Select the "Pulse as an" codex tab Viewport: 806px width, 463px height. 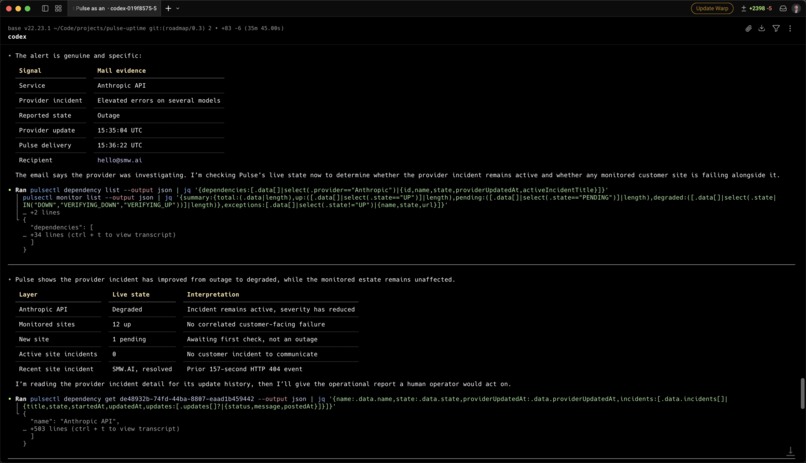(x=116, y=8)
